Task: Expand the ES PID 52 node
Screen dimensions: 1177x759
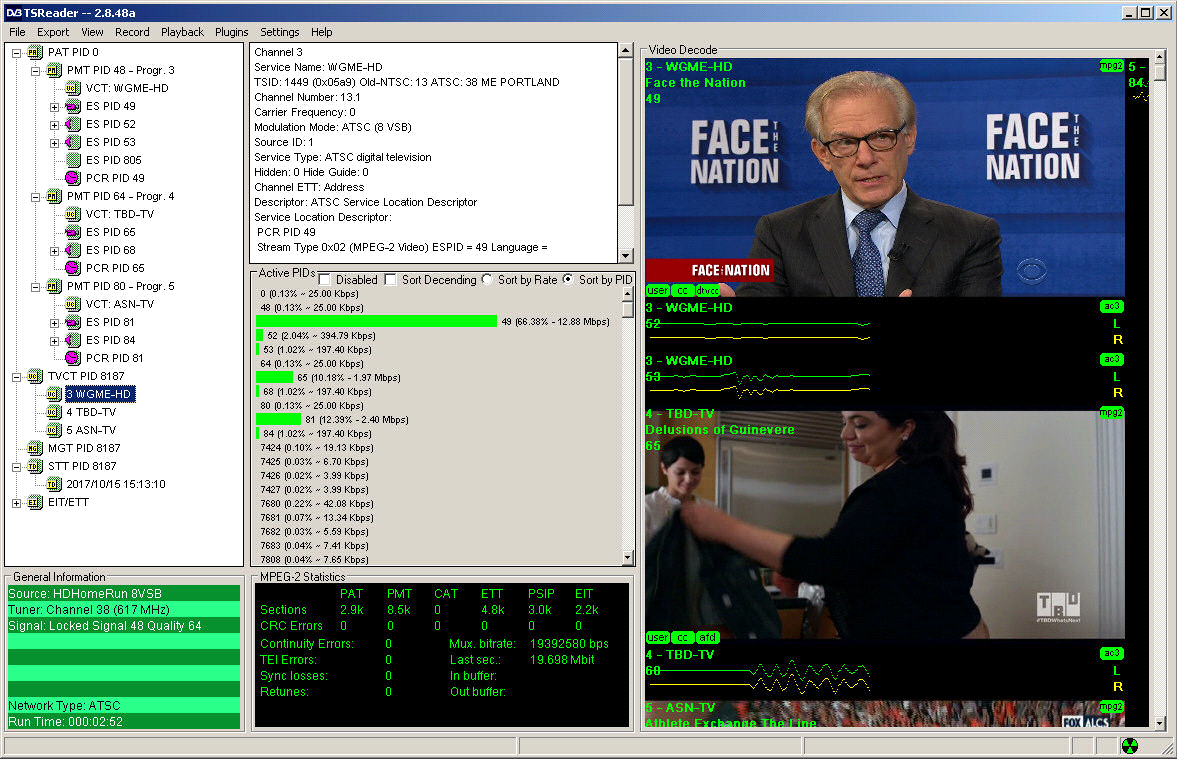Action: [54, 125]
